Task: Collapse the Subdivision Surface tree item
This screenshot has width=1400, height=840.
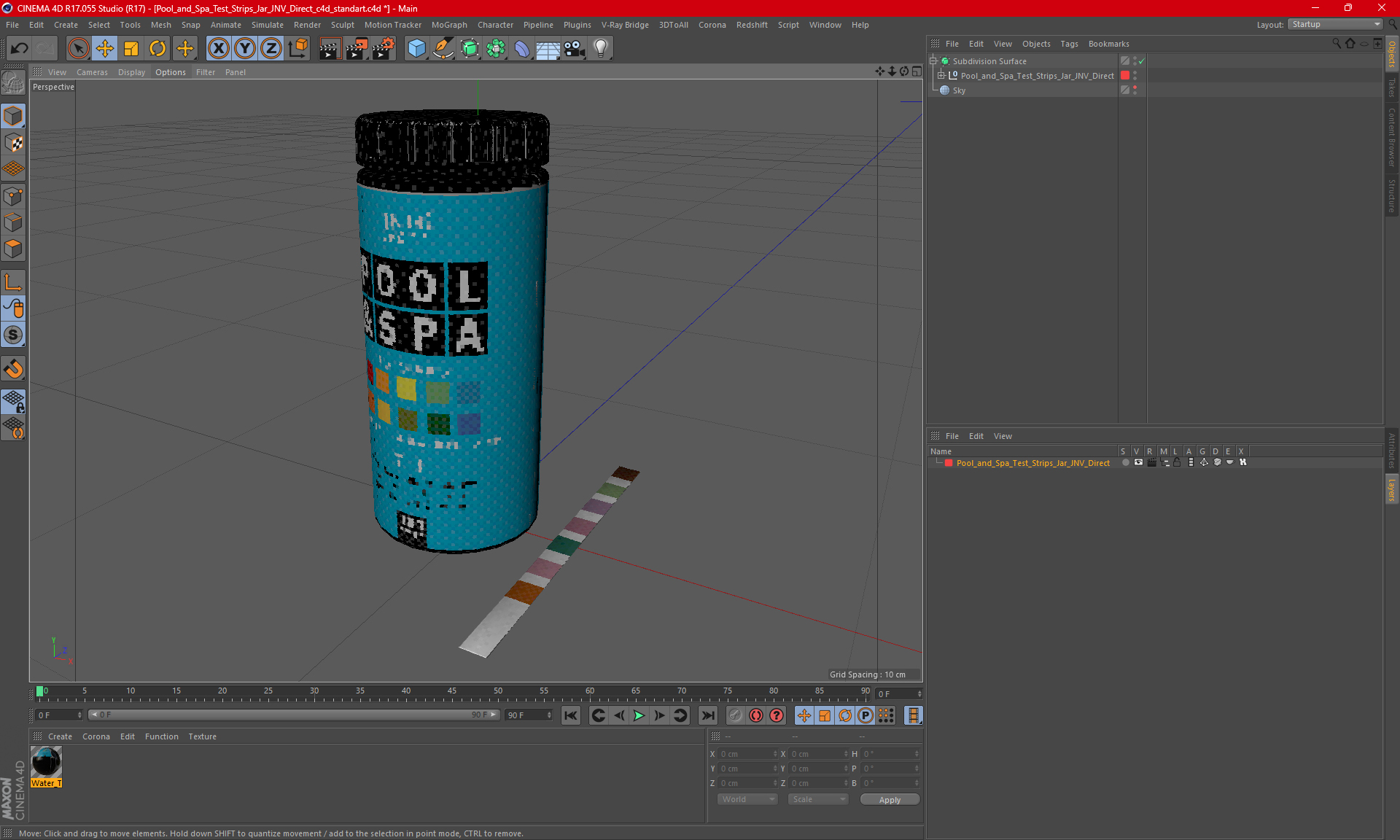Action: click(x=933, y=61)
